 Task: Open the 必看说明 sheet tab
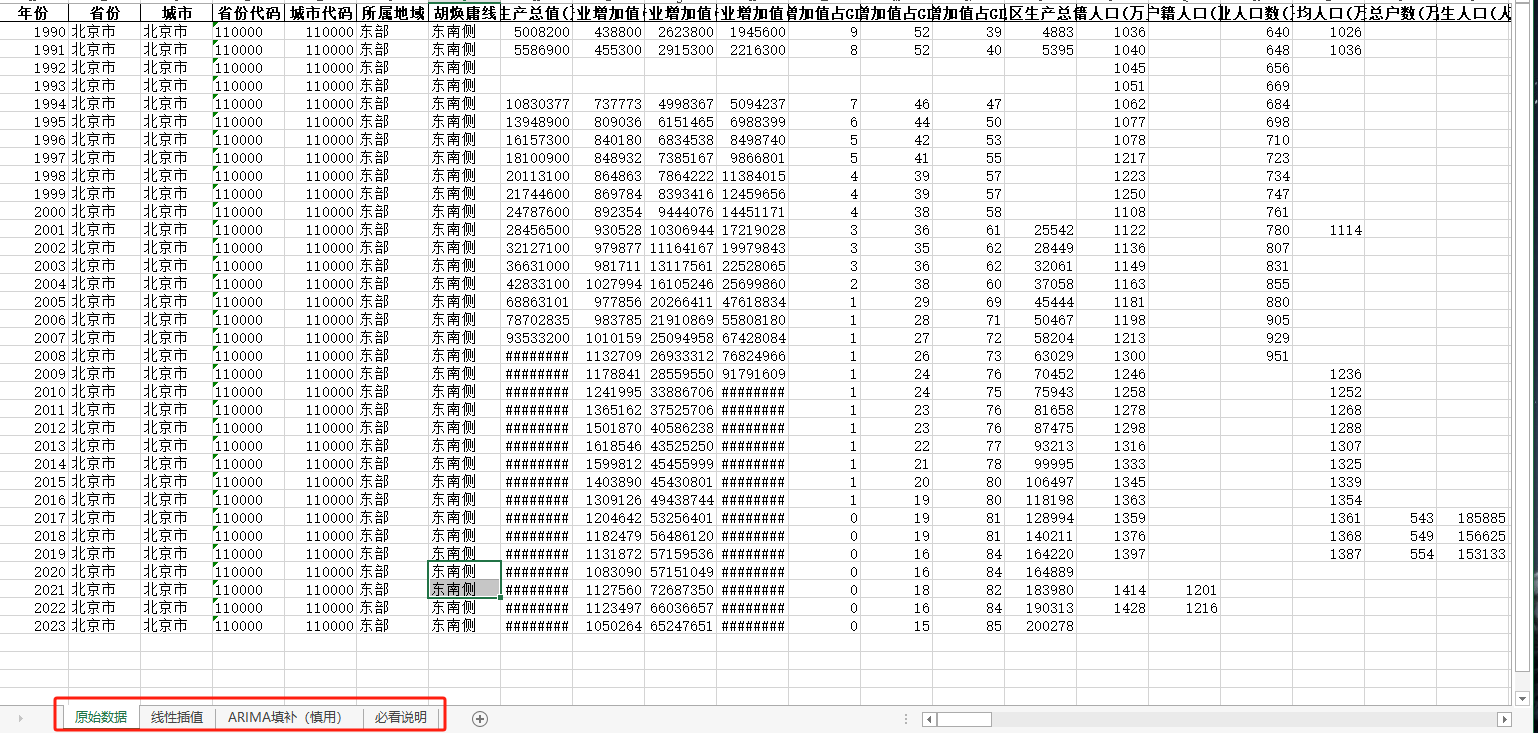click(x=400, y=717)
